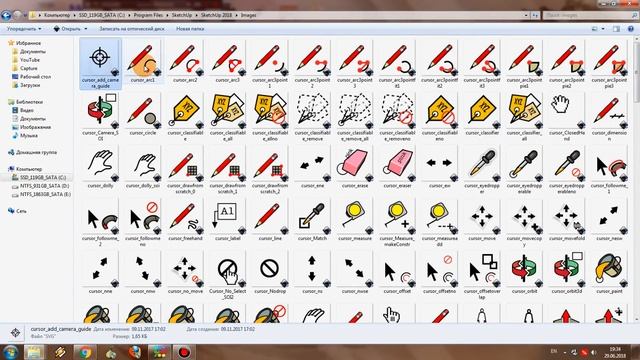This screenshot has height=360, width=640.
Task: Select the cursor_freehand pencil icon
Action: 185,216
